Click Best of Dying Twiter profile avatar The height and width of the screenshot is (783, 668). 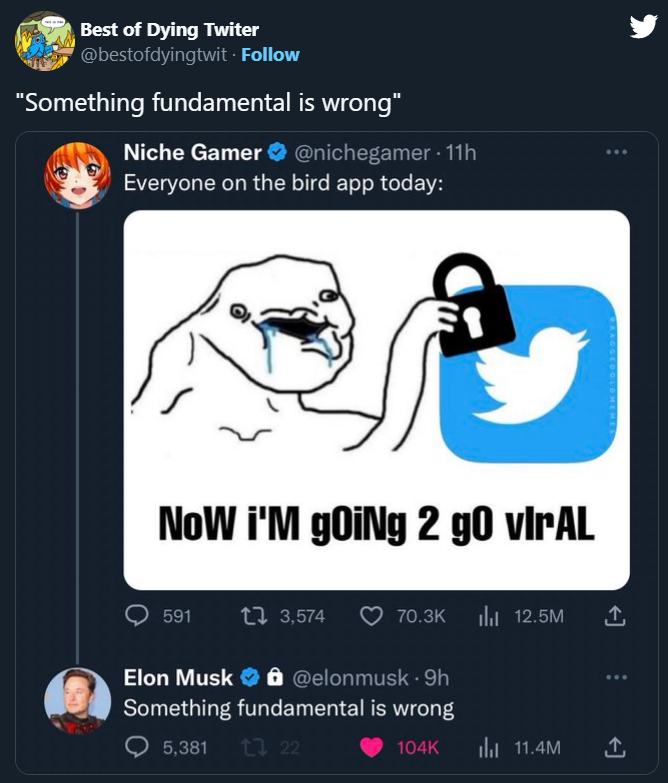coord(42,41)
